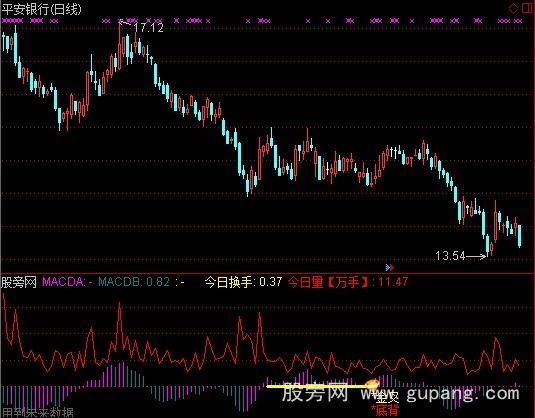Click the 今日换手: 0.37 readout
This screenshot has width=535, height=418.
243,282
